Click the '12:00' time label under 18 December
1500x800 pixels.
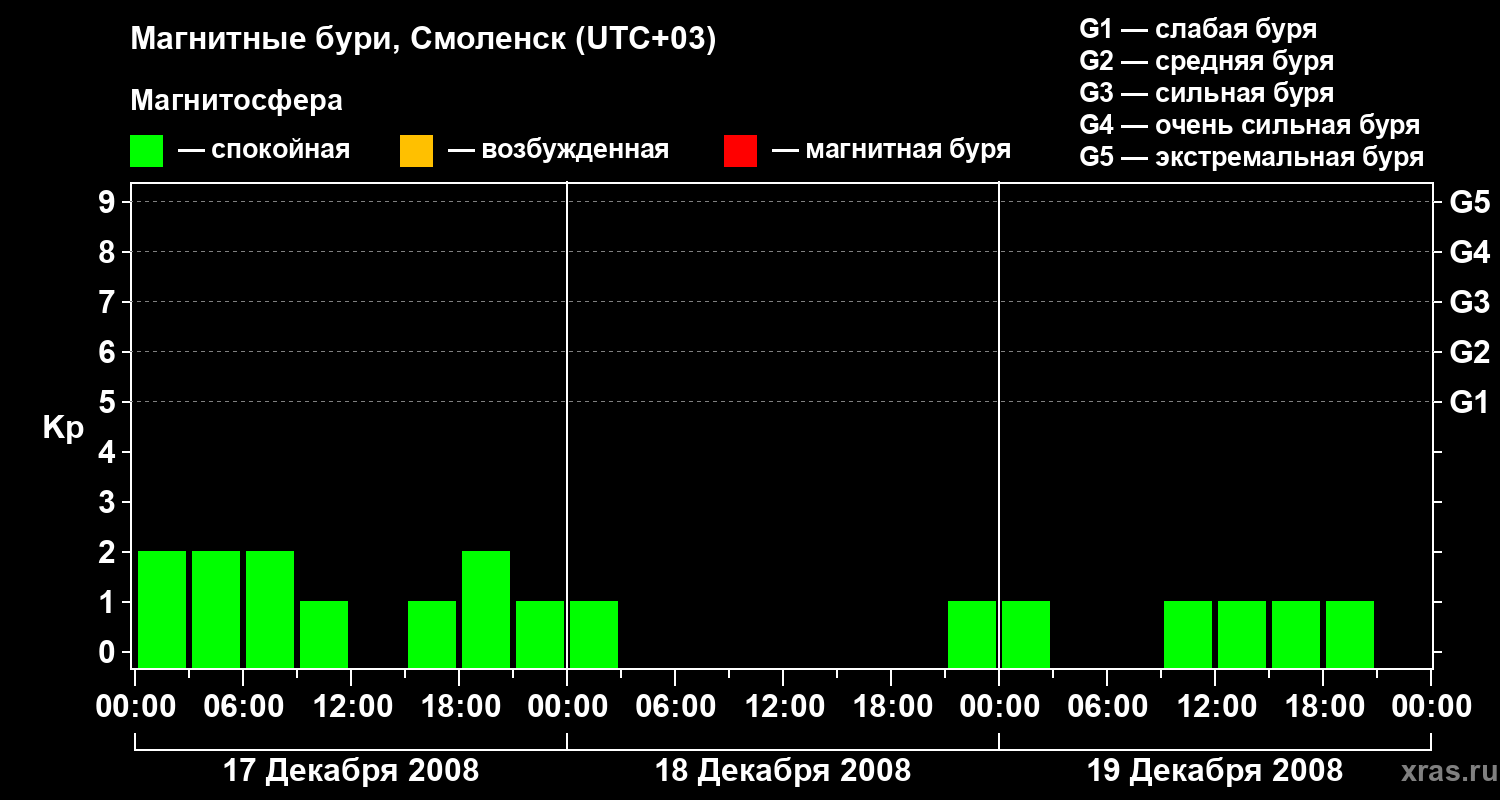click(783, 707)
